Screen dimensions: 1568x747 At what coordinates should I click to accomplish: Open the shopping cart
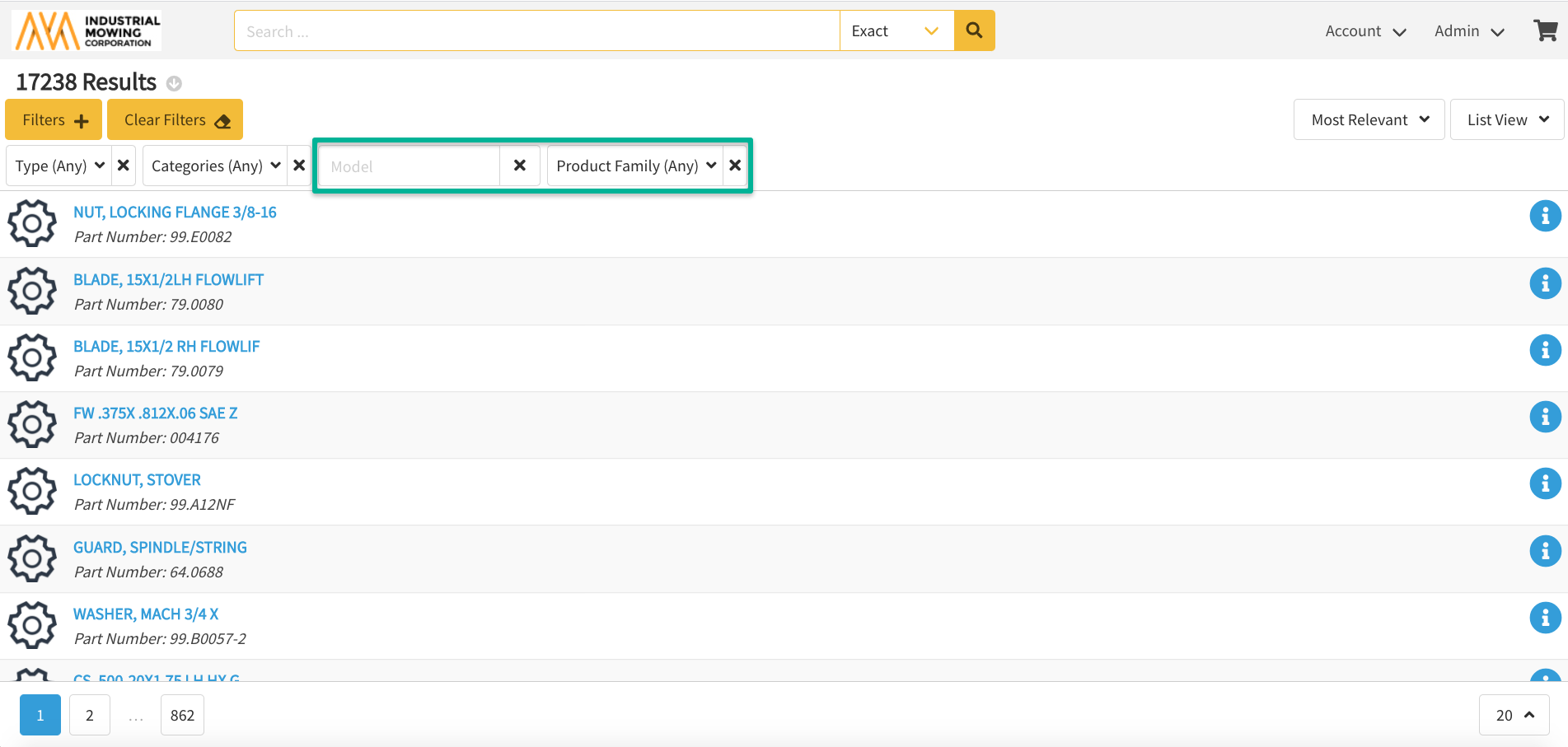point(1545,30)
